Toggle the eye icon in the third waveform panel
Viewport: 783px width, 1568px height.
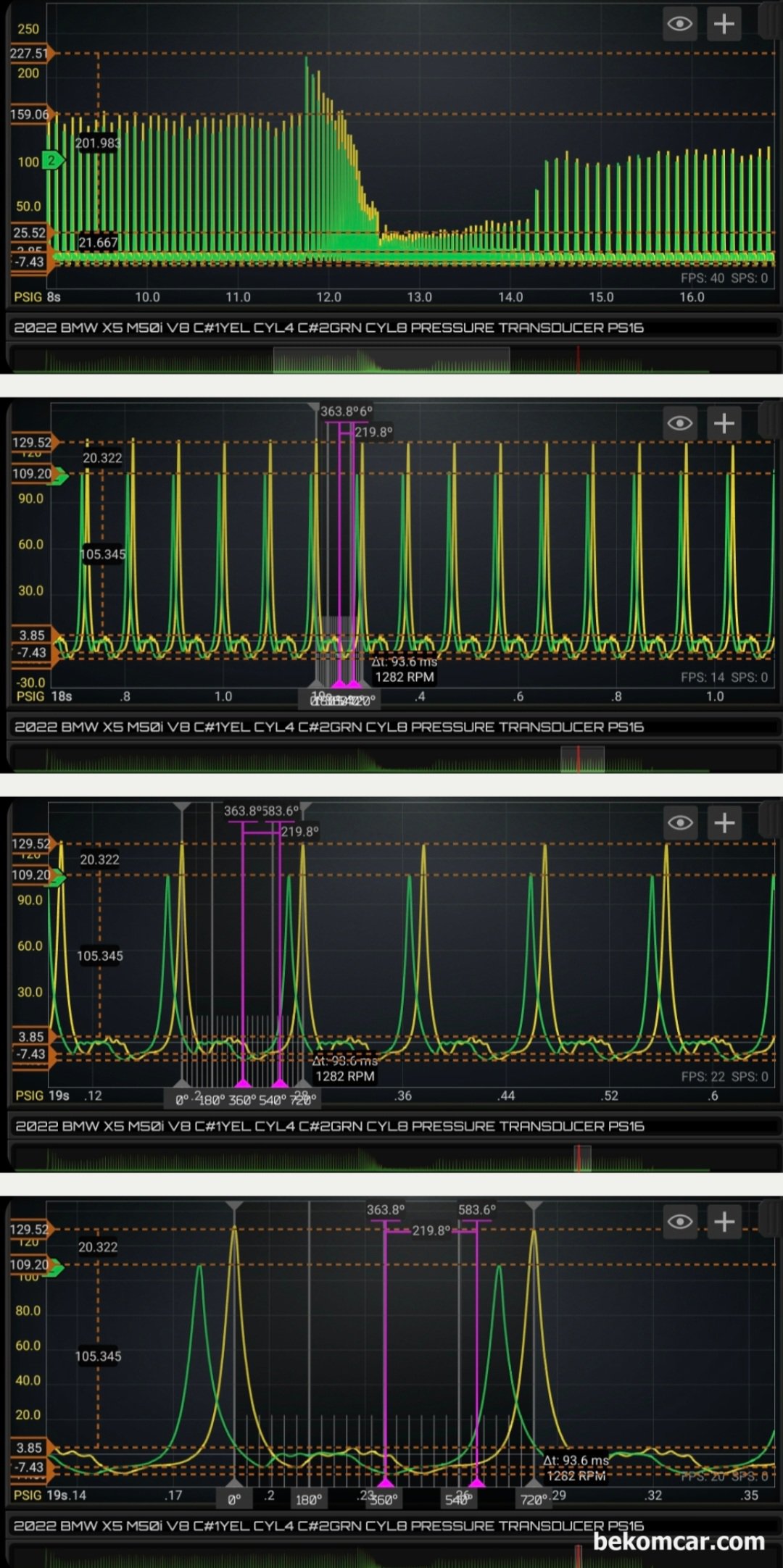[x=679, y=822]
